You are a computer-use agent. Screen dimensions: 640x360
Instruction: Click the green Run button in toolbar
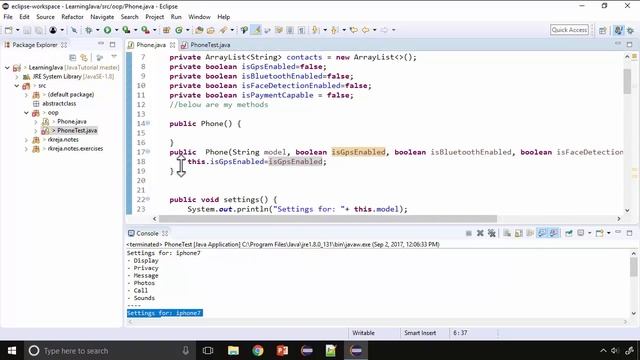tap(107, 30)
